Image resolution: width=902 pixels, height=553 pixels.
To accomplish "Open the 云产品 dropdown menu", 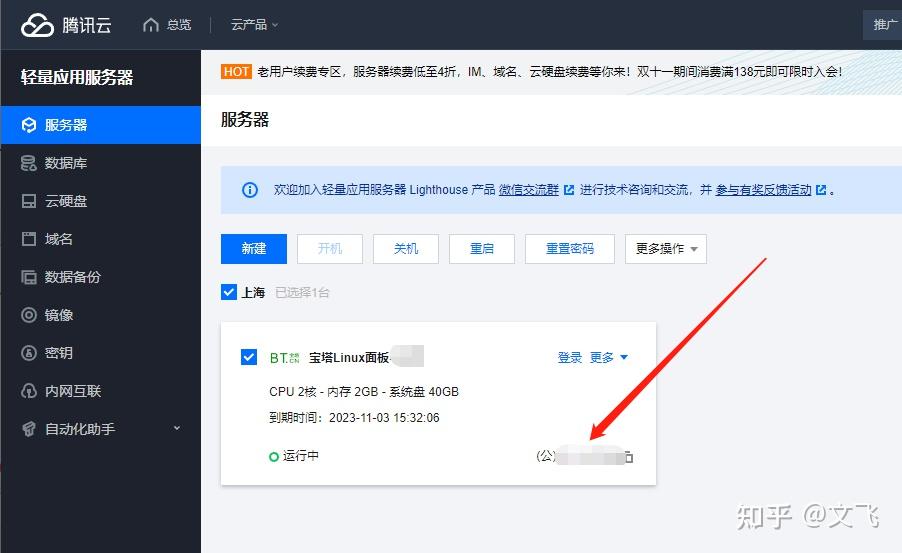I will pyautogui.click(x=254, y=25).
